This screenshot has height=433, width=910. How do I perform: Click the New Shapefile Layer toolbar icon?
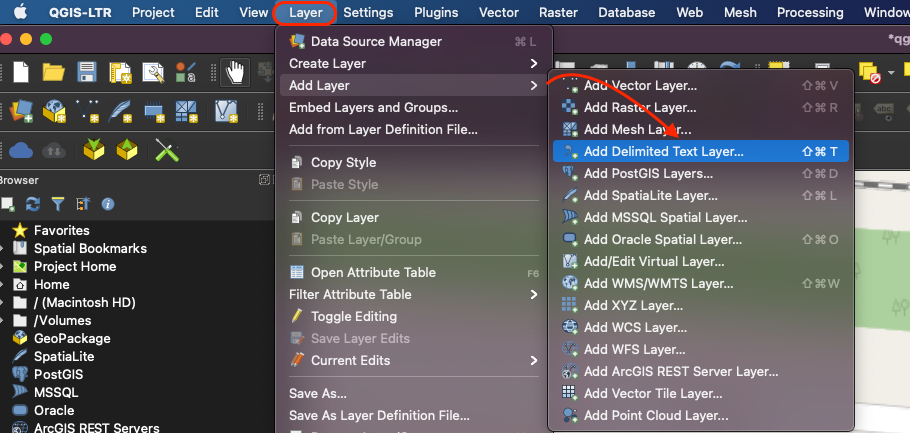click(x=87, y=110)
